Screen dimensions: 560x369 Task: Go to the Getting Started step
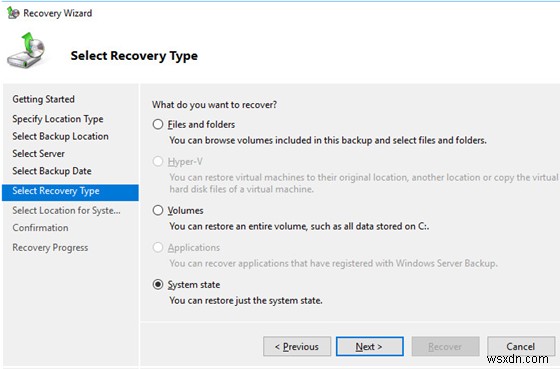coord(44,99)
